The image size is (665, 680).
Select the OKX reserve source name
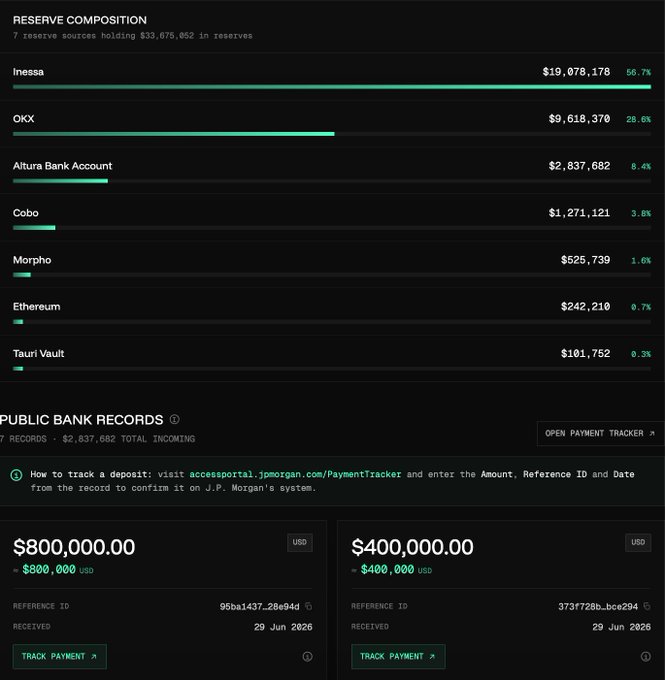(x=23, y=119)
